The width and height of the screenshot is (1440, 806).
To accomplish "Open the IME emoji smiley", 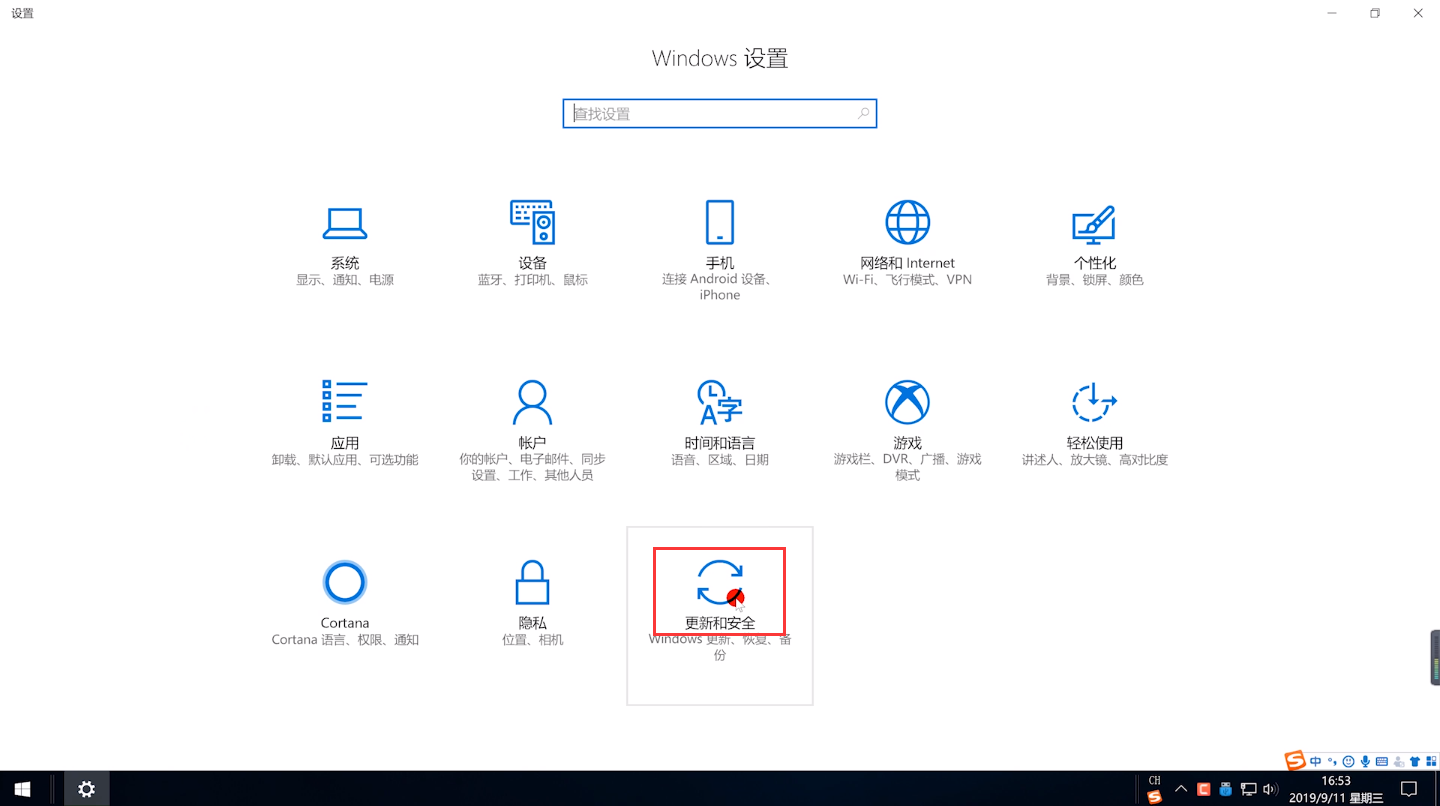I will click(x=1348, y=761).
